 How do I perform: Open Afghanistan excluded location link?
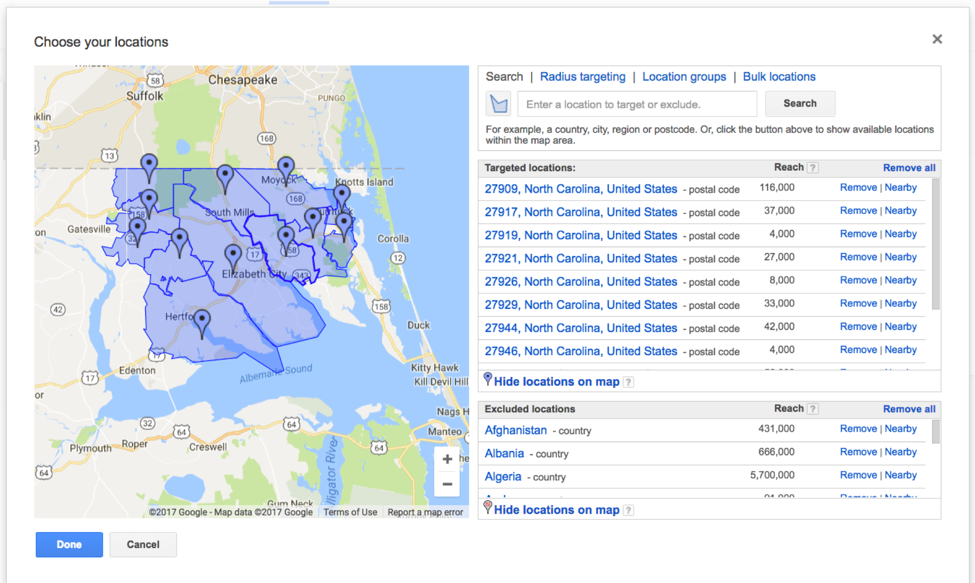pyautogui.click(x=515, y=430)
